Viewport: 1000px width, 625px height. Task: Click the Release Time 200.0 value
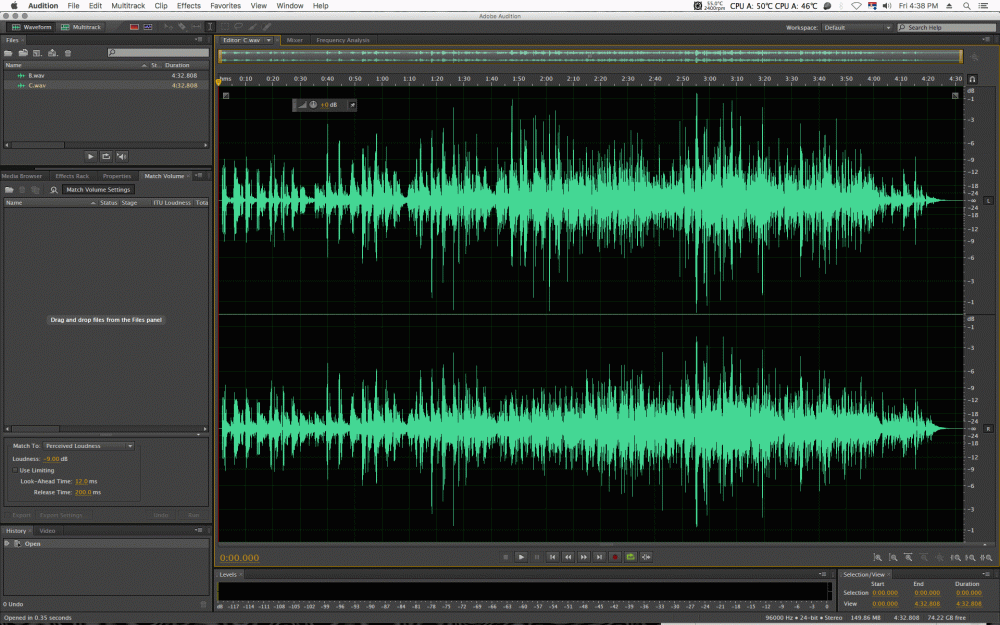[83, 492]
